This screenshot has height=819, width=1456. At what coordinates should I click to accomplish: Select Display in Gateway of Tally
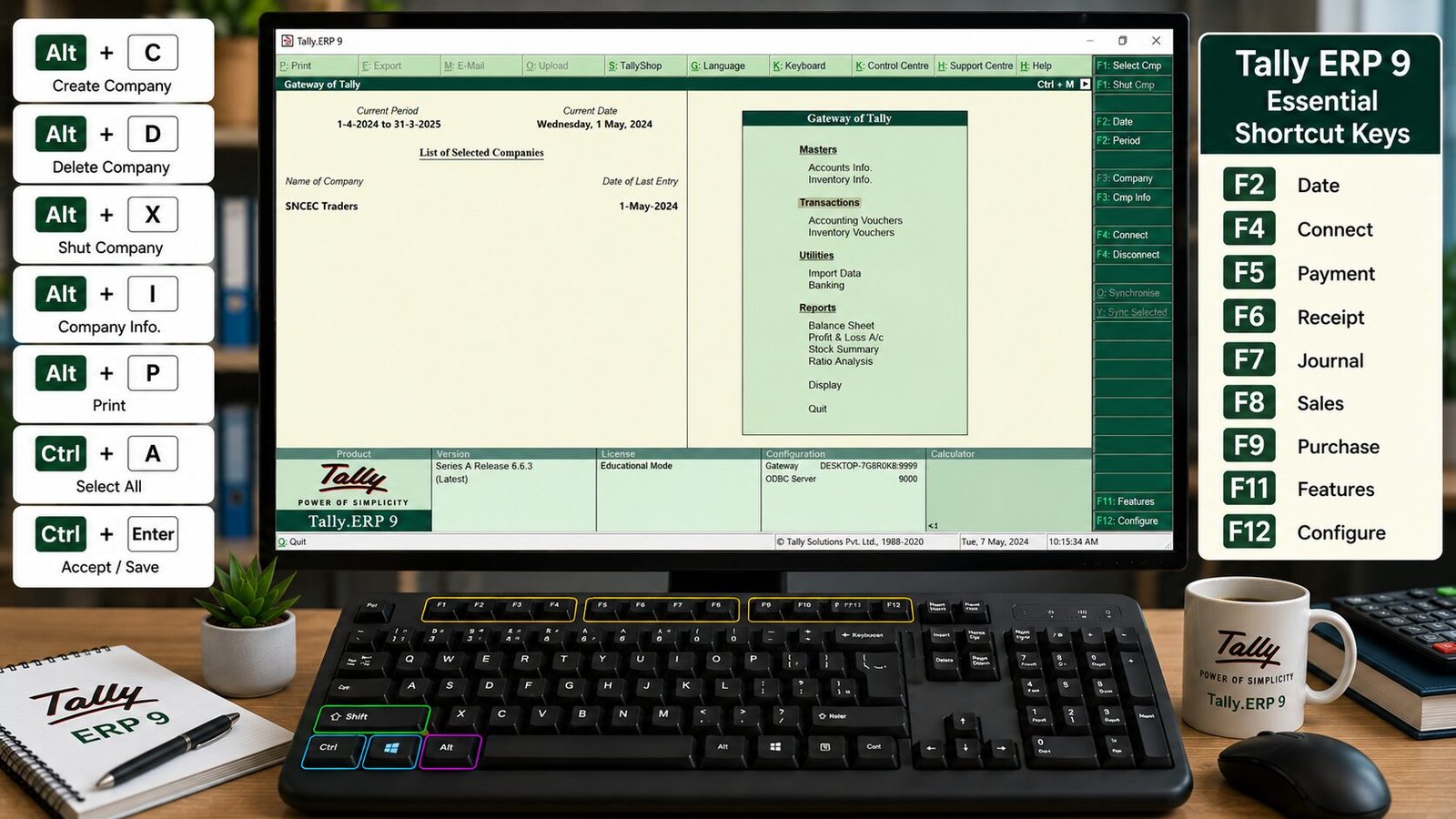pos(824,385)
